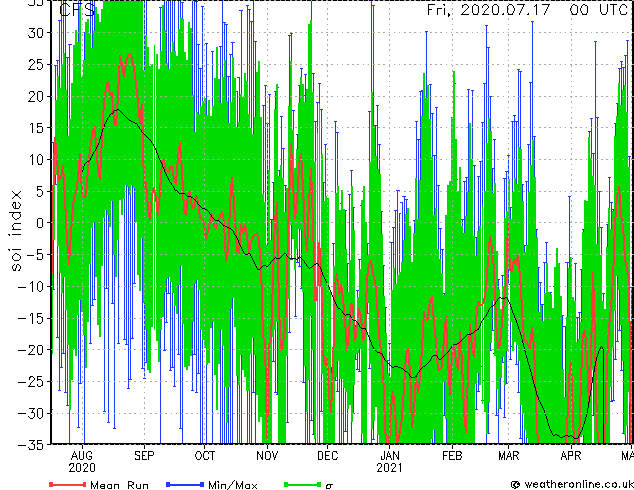Click the OCT month label

coord(205,456)
